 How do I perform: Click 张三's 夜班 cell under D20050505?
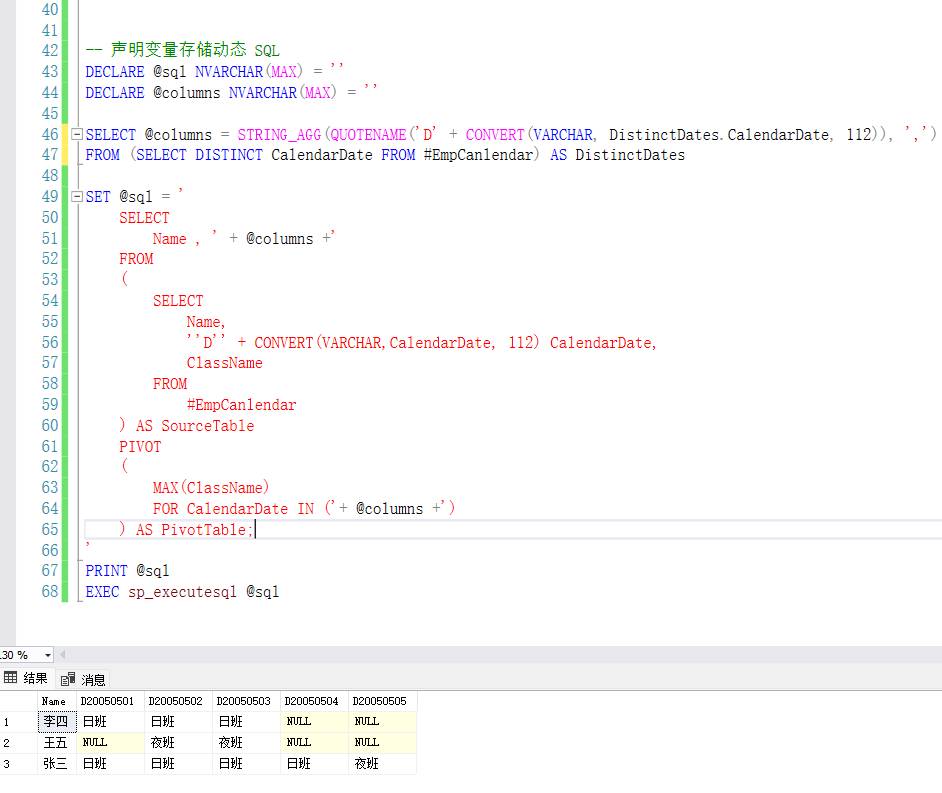(x=382, y=764)
